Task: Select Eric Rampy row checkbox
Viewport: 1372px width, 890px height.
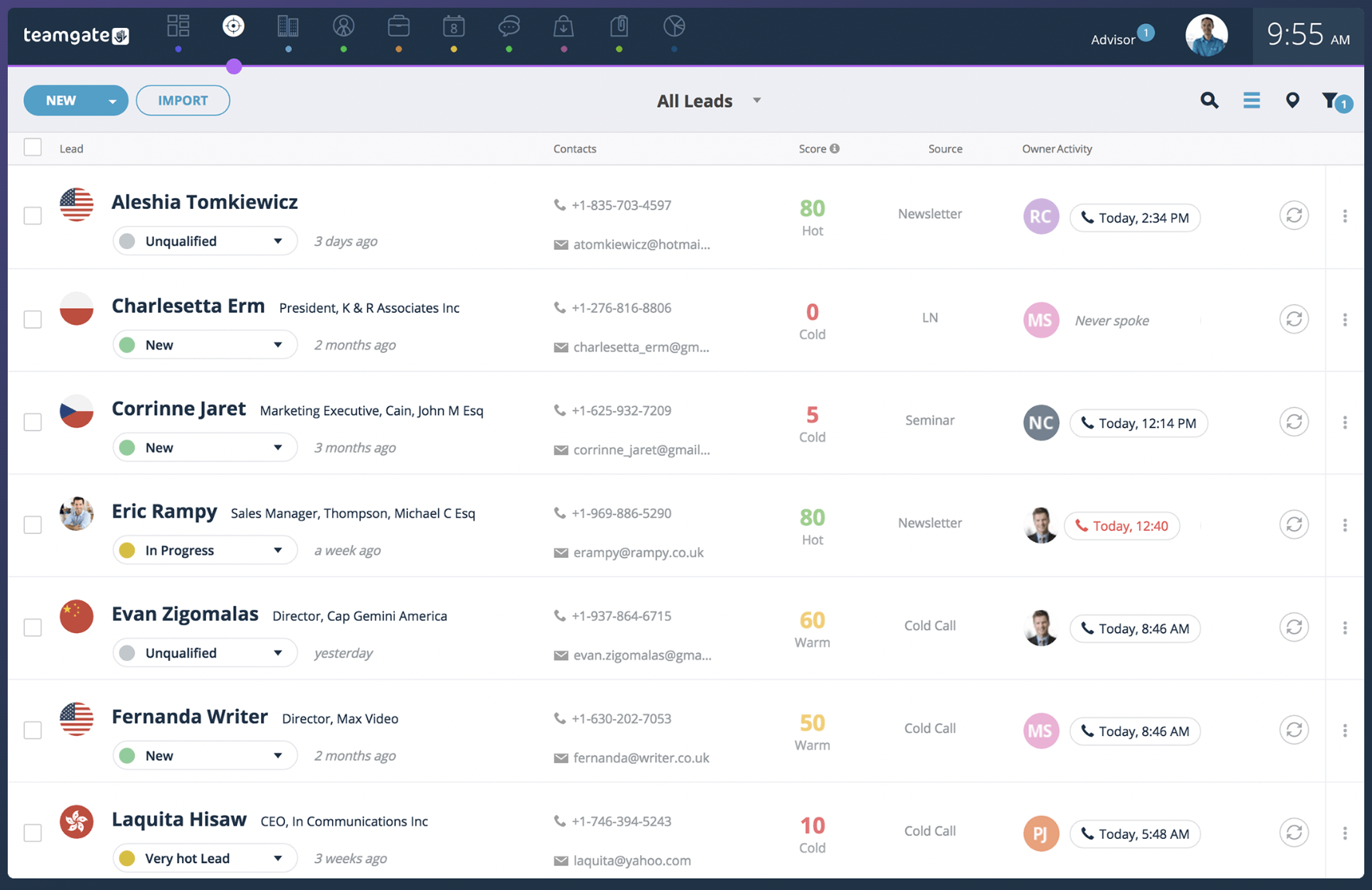Action: coord(33,525)
